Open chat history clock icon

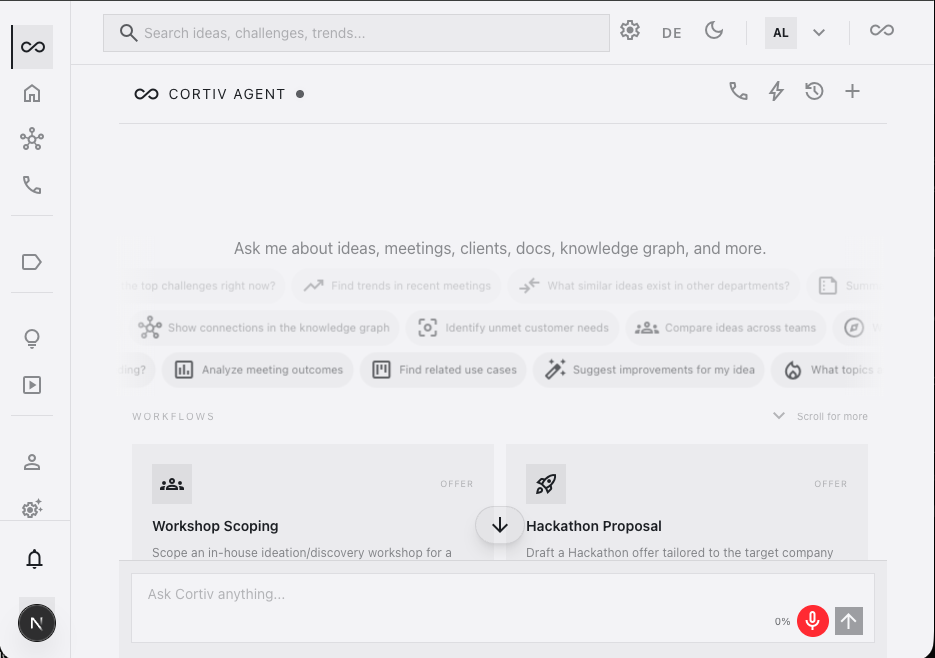coord(814,91)
